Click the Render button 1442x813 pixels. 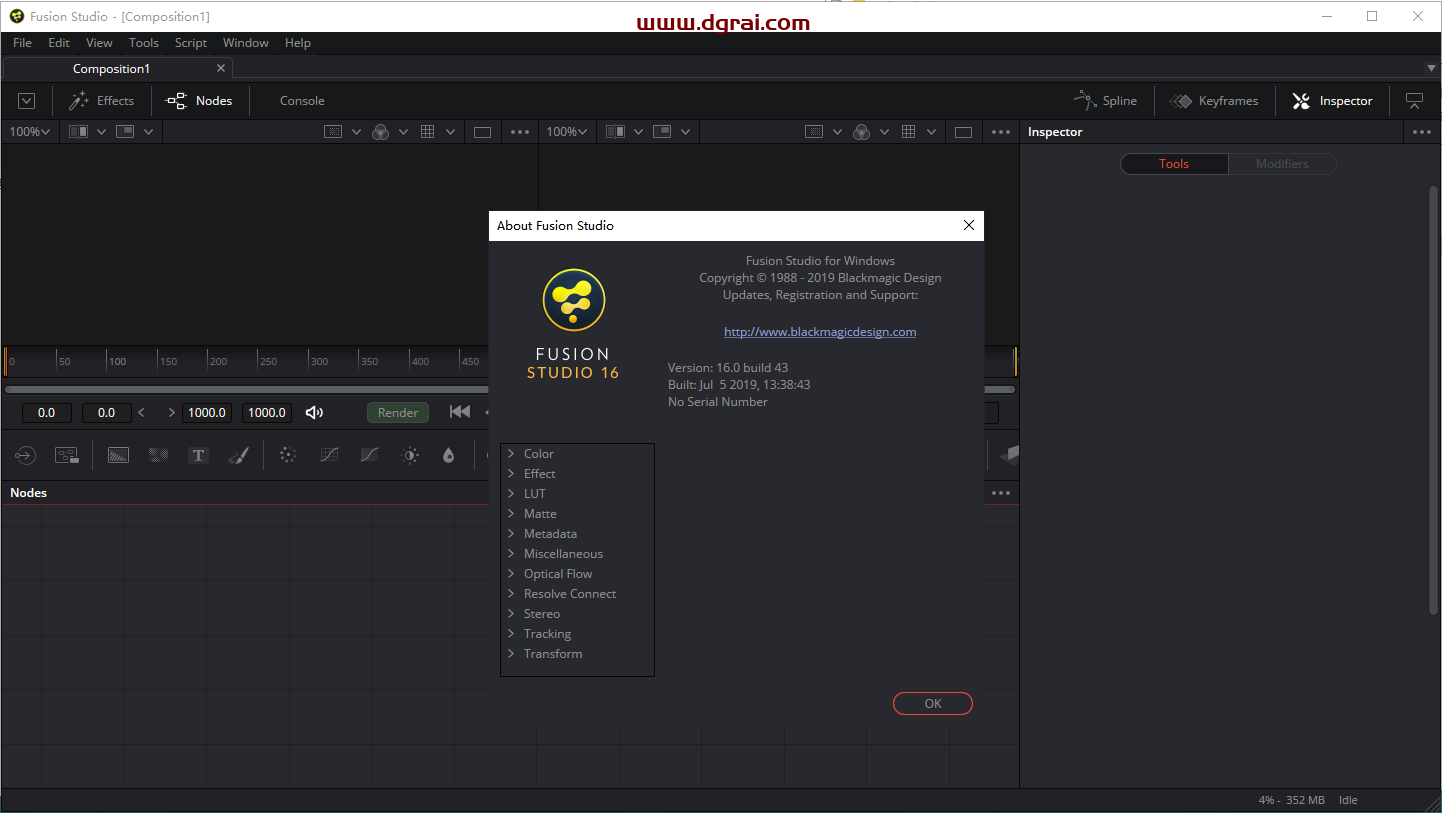click(x=398, y=413)
